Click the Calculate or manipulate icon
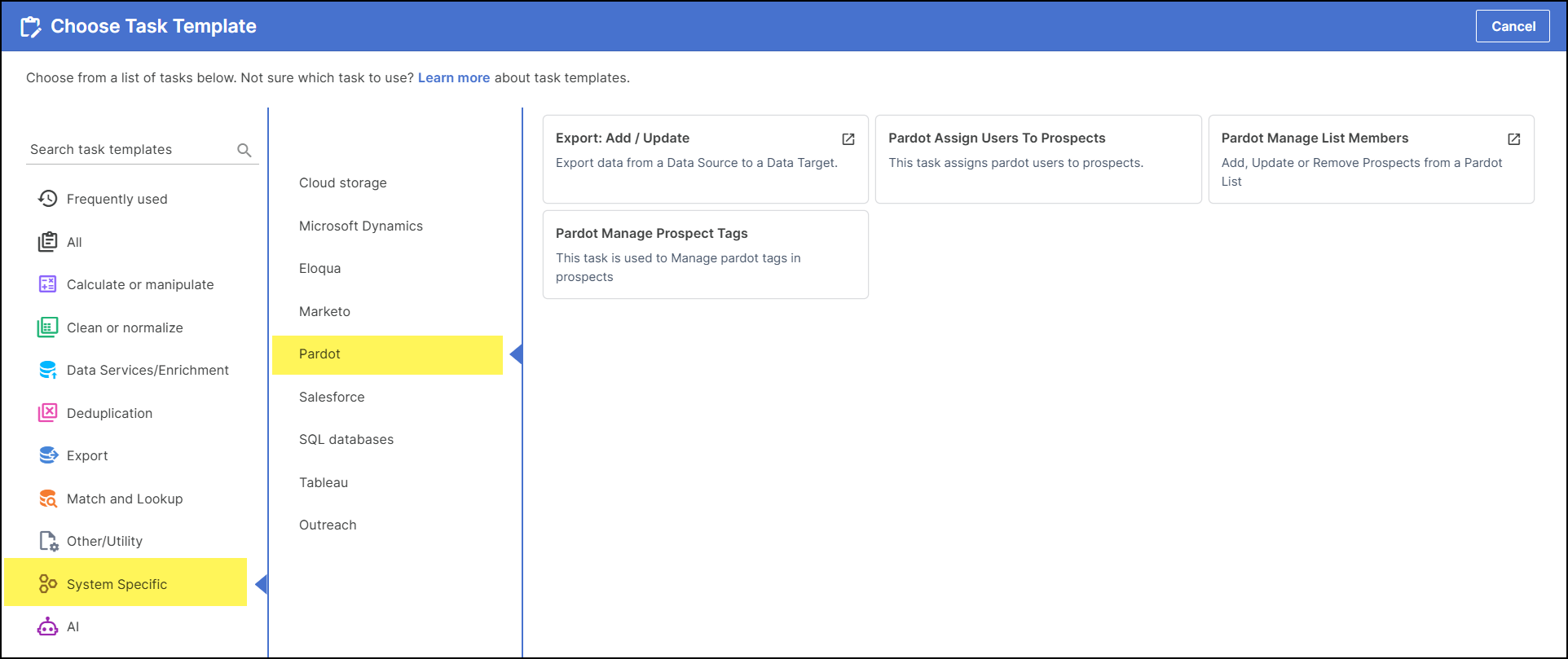 click(48, 284)
